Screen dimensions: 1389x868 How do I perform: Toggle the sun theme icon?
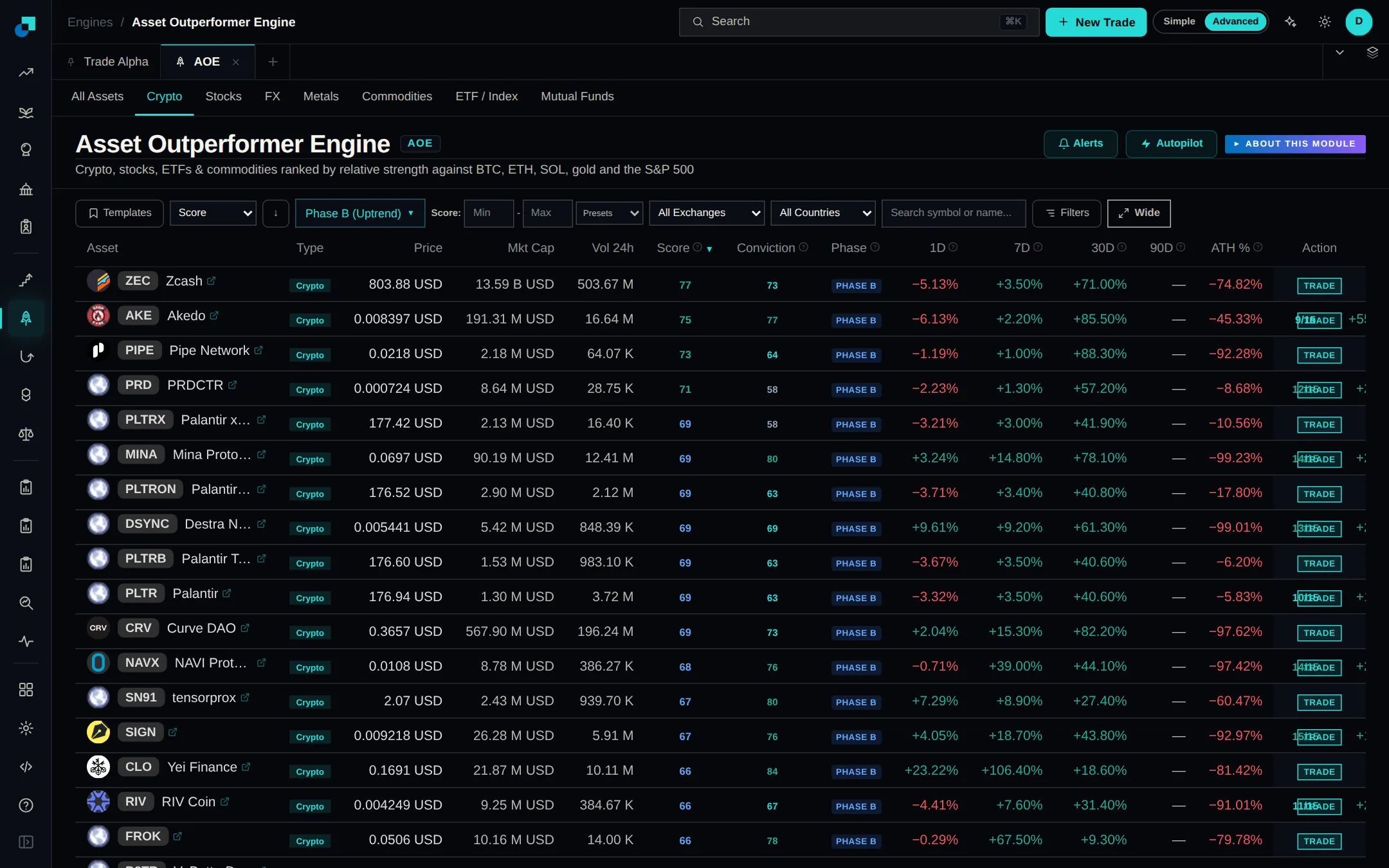(x=1325, y=22)
